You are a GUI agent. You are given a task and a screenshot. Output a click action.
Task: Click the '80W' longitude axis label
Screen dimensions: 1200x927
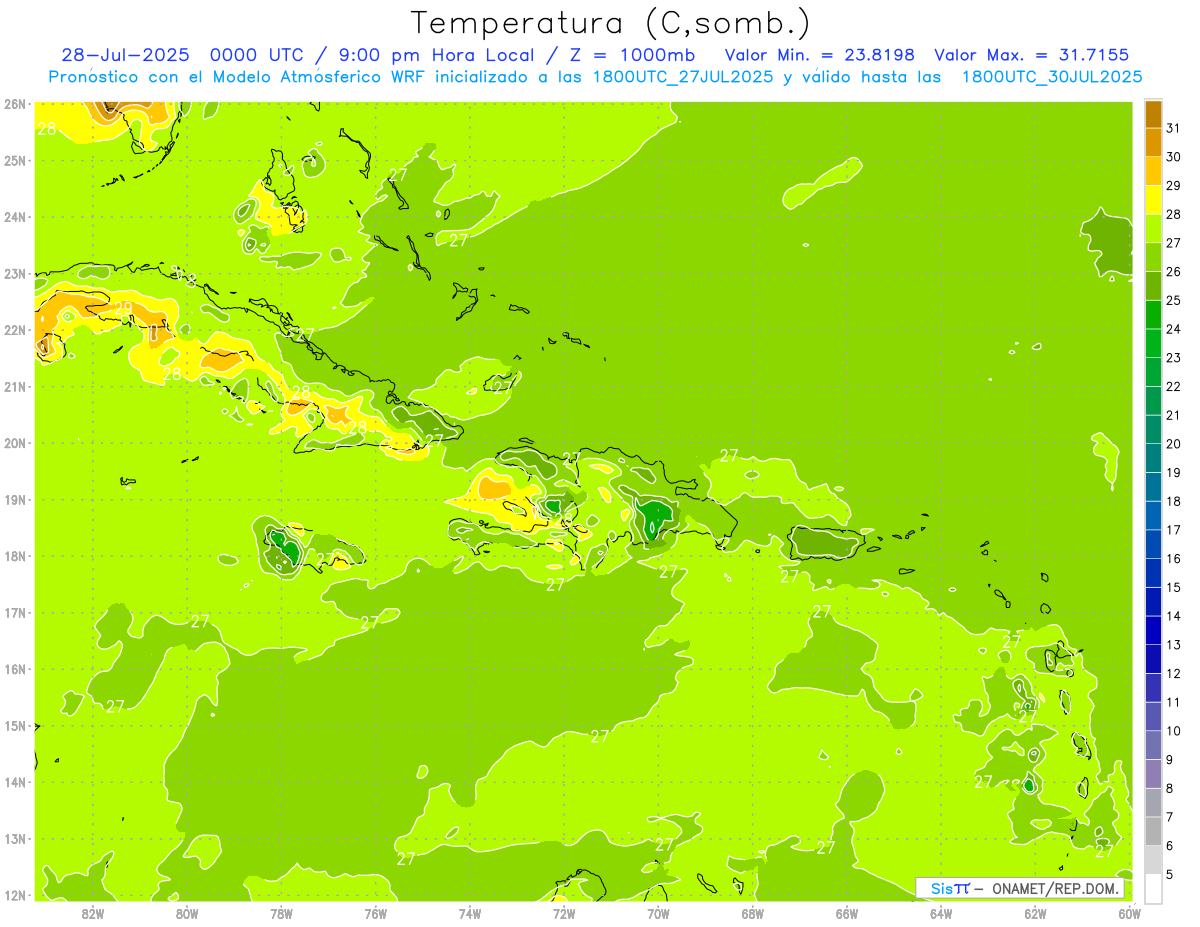pos(187,913)
